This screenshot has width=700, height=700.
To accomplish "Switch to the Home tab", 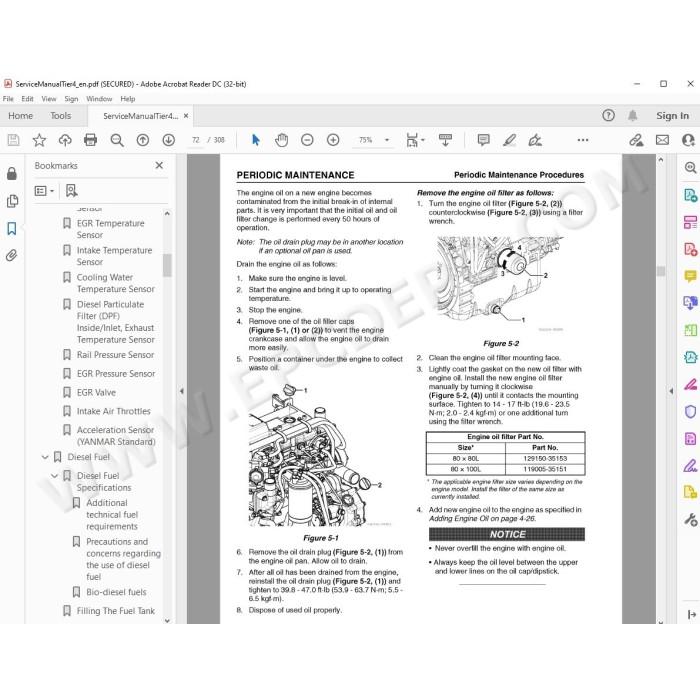I will [x=21, y=116].
